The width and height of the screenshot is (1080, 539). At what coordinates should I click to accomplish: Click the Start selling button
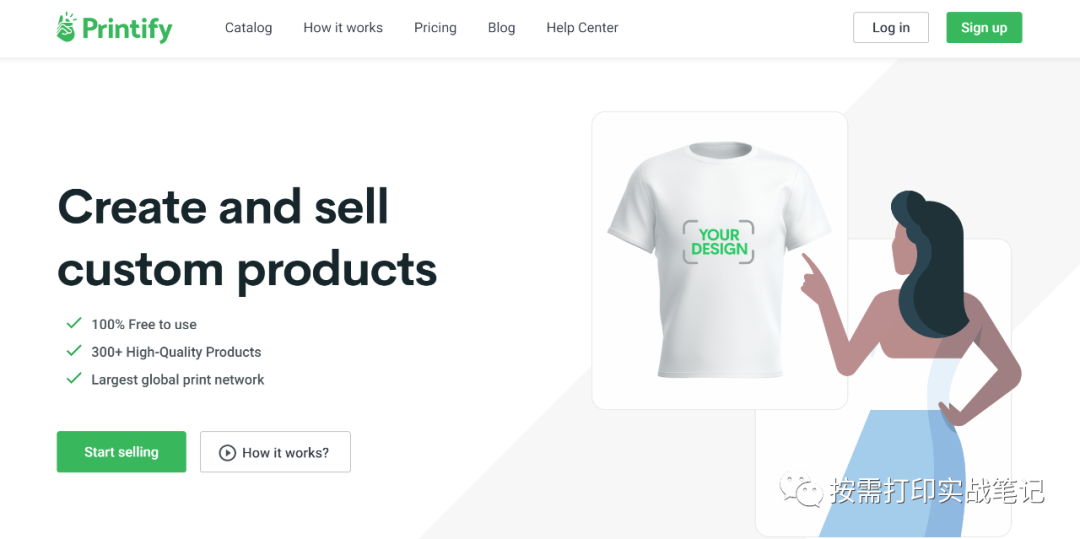click(121, 452)
